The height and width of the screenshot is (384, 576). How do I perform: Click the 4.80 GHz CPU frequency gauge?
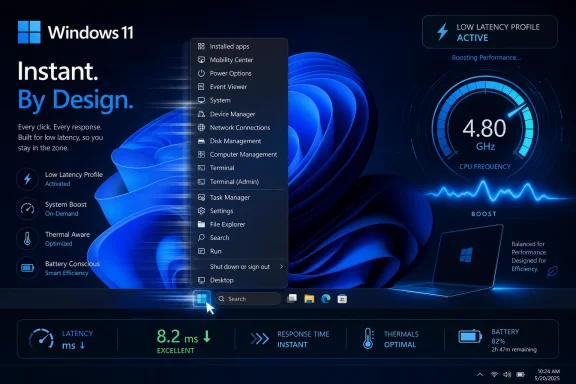coord(485,127)
